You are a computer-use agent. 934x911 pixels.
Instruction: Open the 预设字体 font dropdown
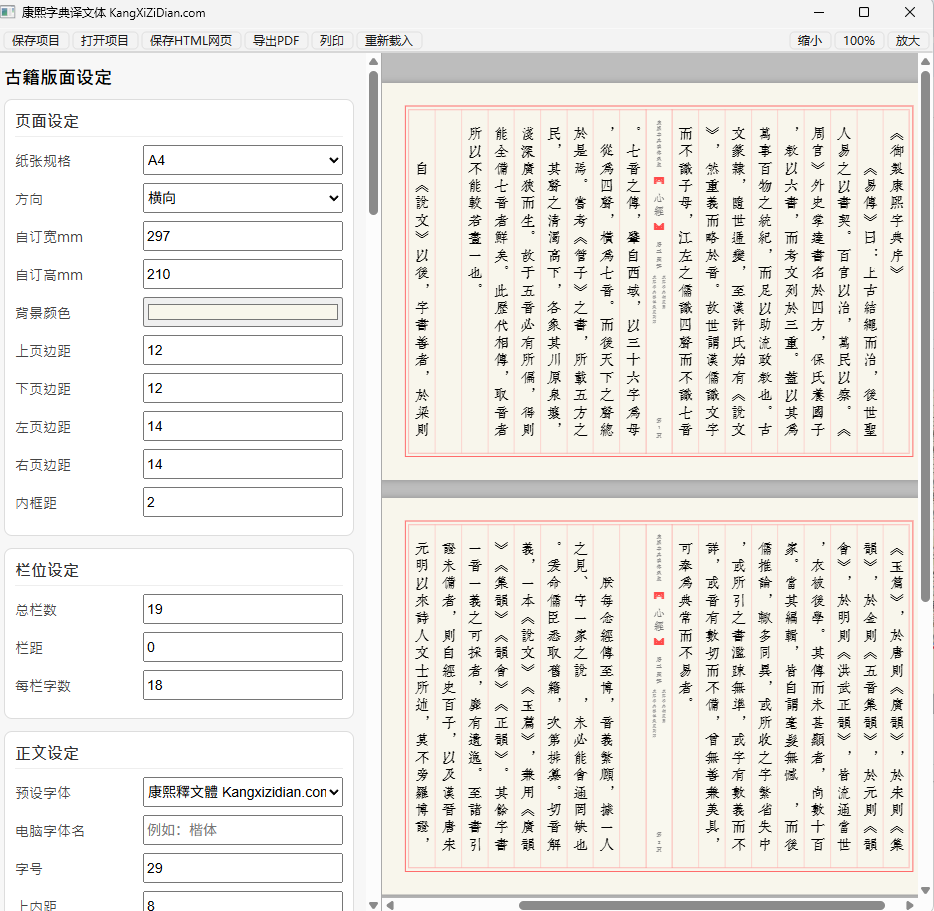point(243,792)
